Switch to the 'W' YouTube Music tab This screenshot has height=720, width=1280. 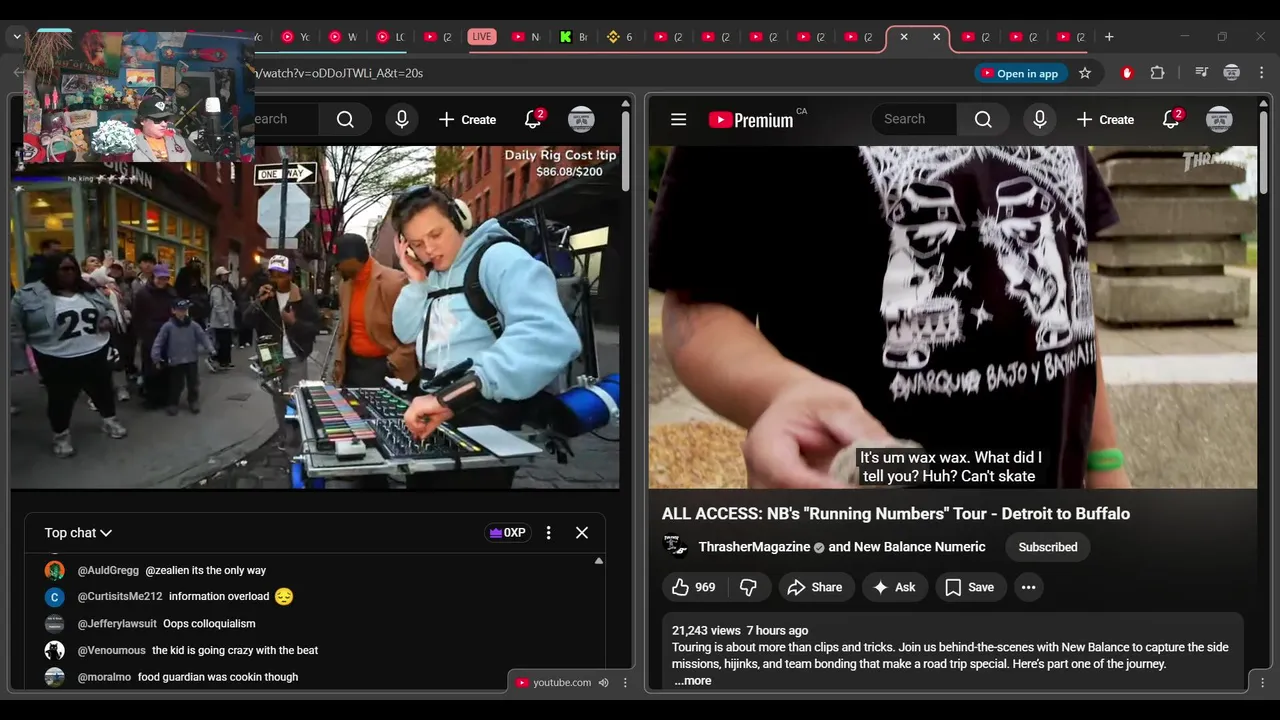click(x=343, y=37)
